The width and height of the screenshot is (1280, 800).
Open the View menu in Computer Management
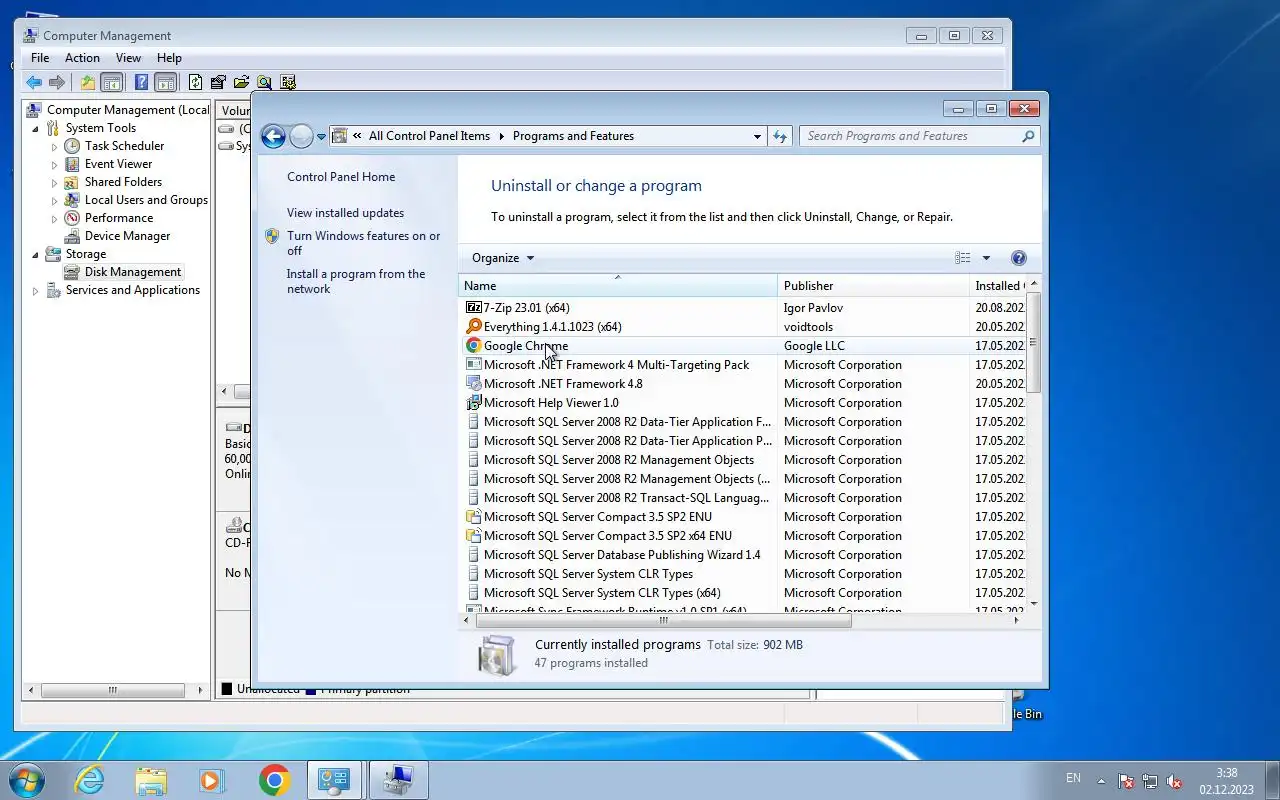[128, 58]
